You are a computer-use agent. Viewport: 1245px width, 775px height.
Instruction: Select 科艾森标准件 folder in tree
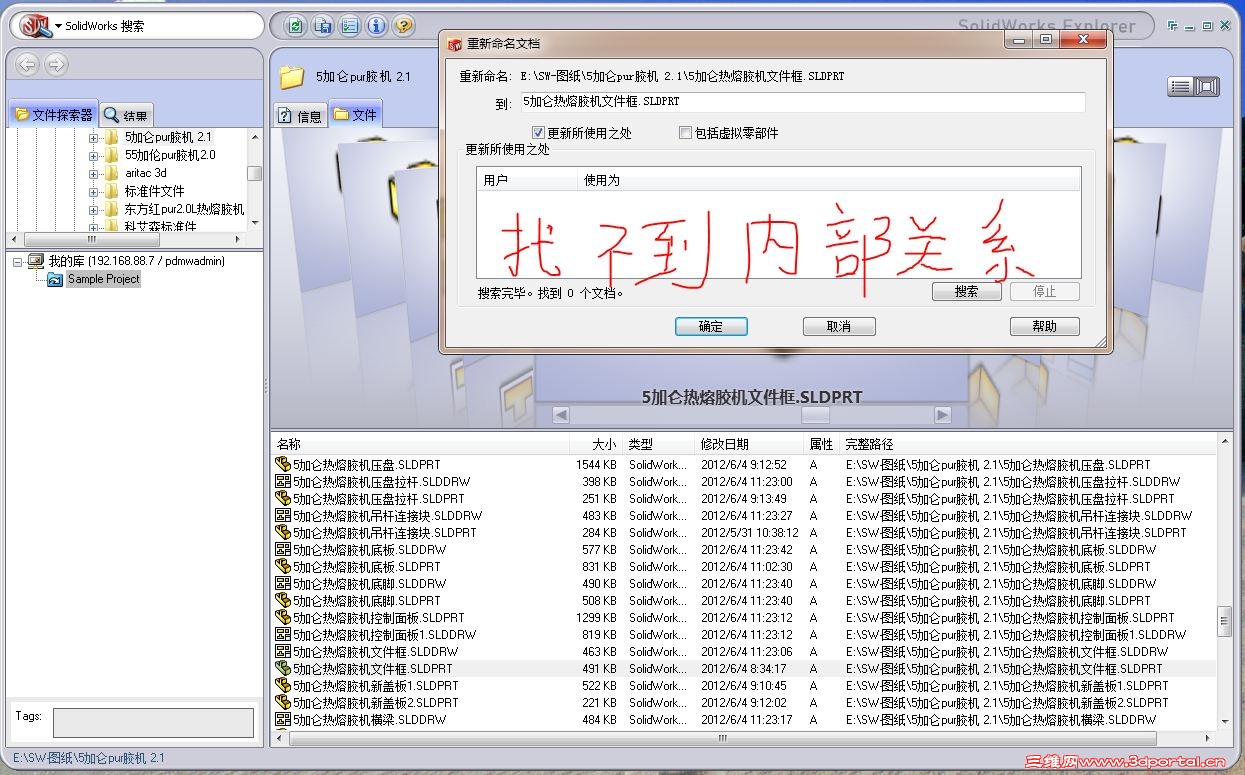160,226
